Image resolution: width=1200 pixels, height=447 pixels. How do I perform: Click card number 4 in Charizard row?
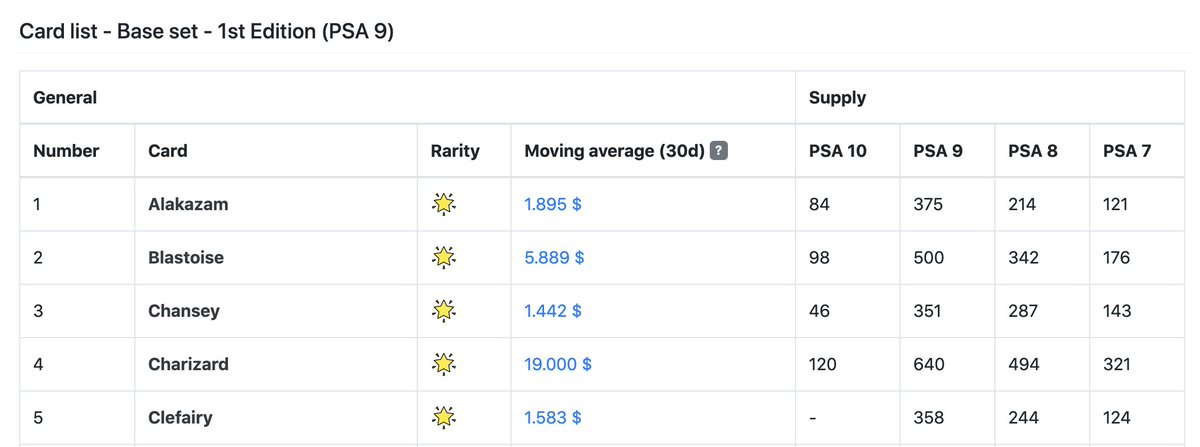click(x=38, y=364)
